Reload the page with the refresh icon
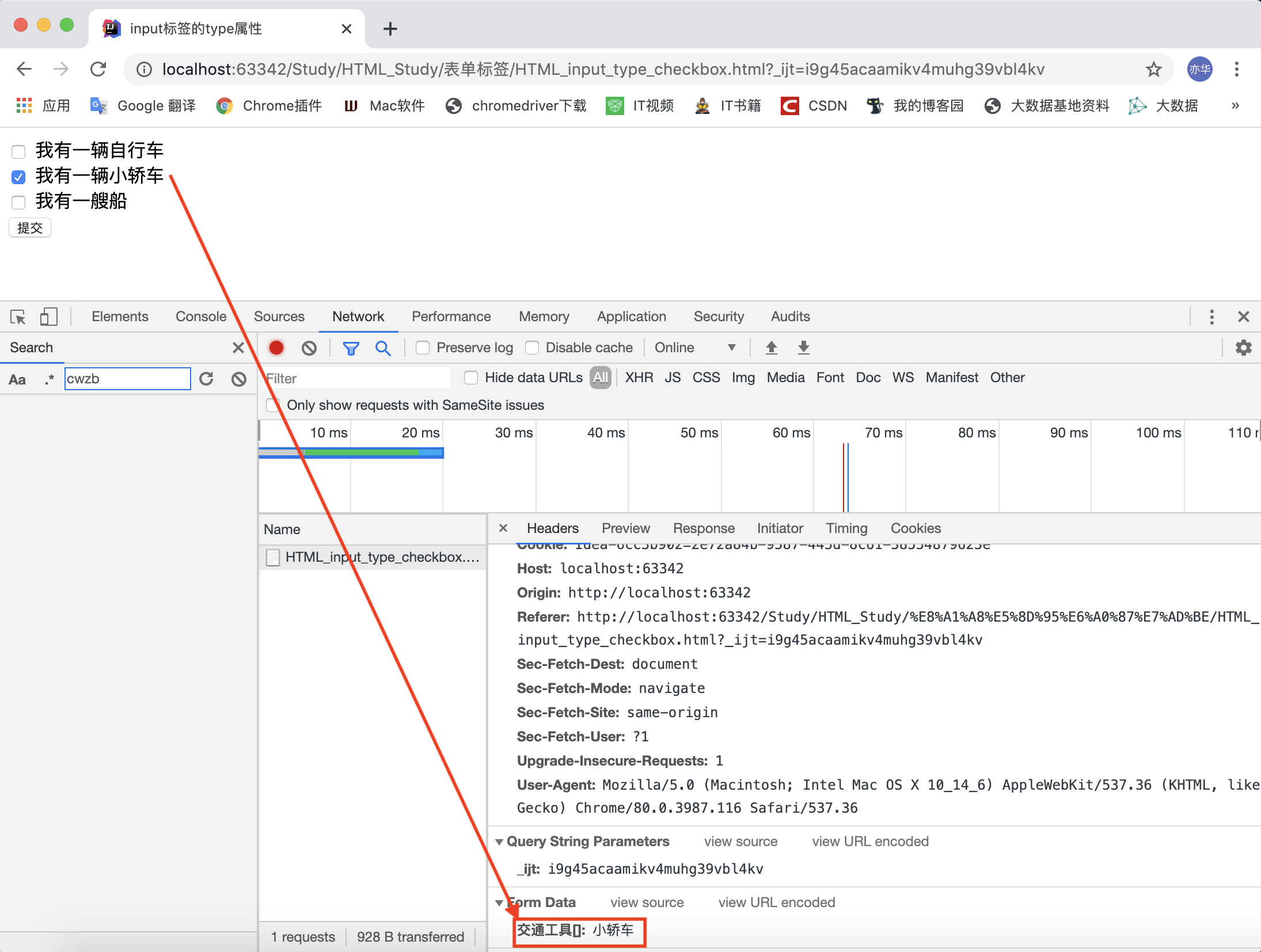This screenshot has height=952, width=1261. pyautogui.click(x=98, y=70)
